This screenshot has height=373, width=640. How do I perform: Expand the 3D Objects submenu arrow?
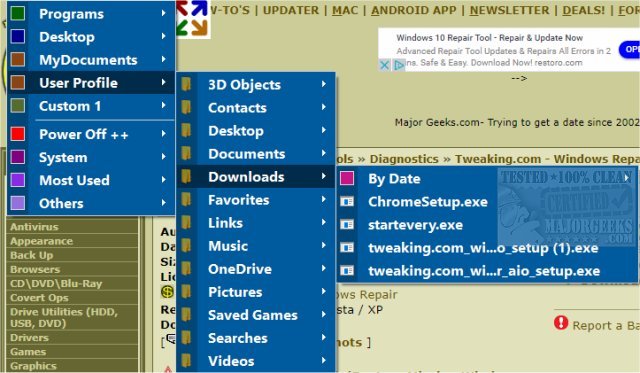coord(324,84)
